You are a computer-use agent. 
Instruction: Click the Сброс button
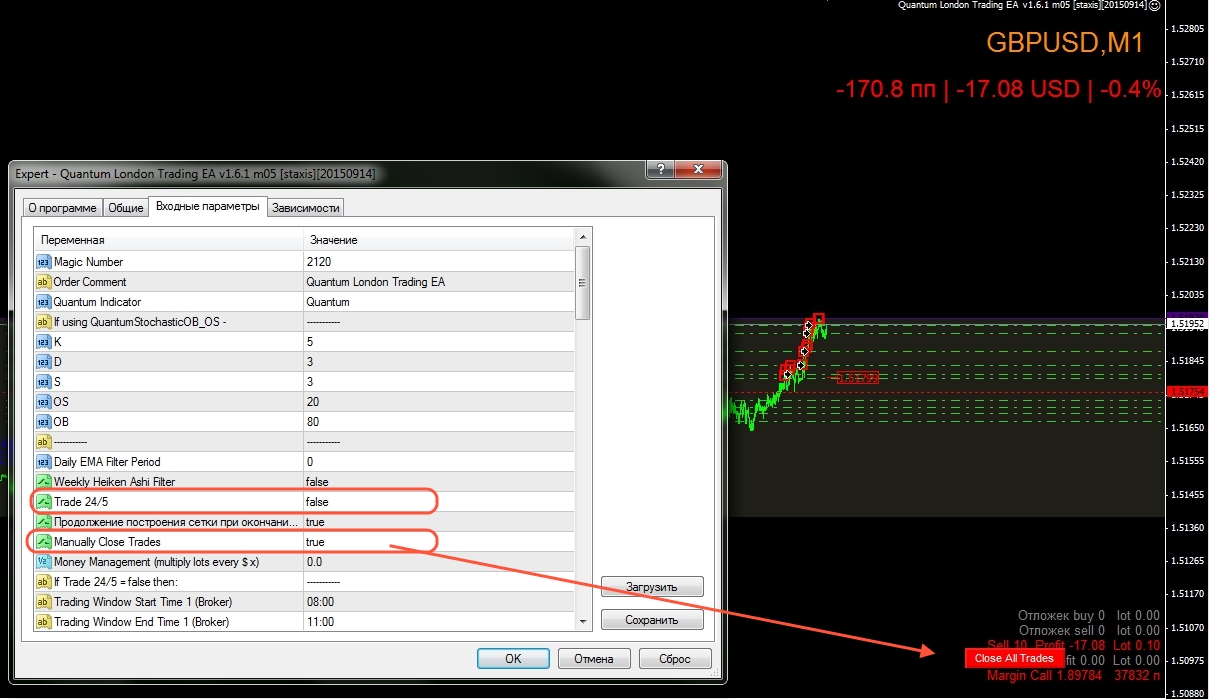(676, 659)
